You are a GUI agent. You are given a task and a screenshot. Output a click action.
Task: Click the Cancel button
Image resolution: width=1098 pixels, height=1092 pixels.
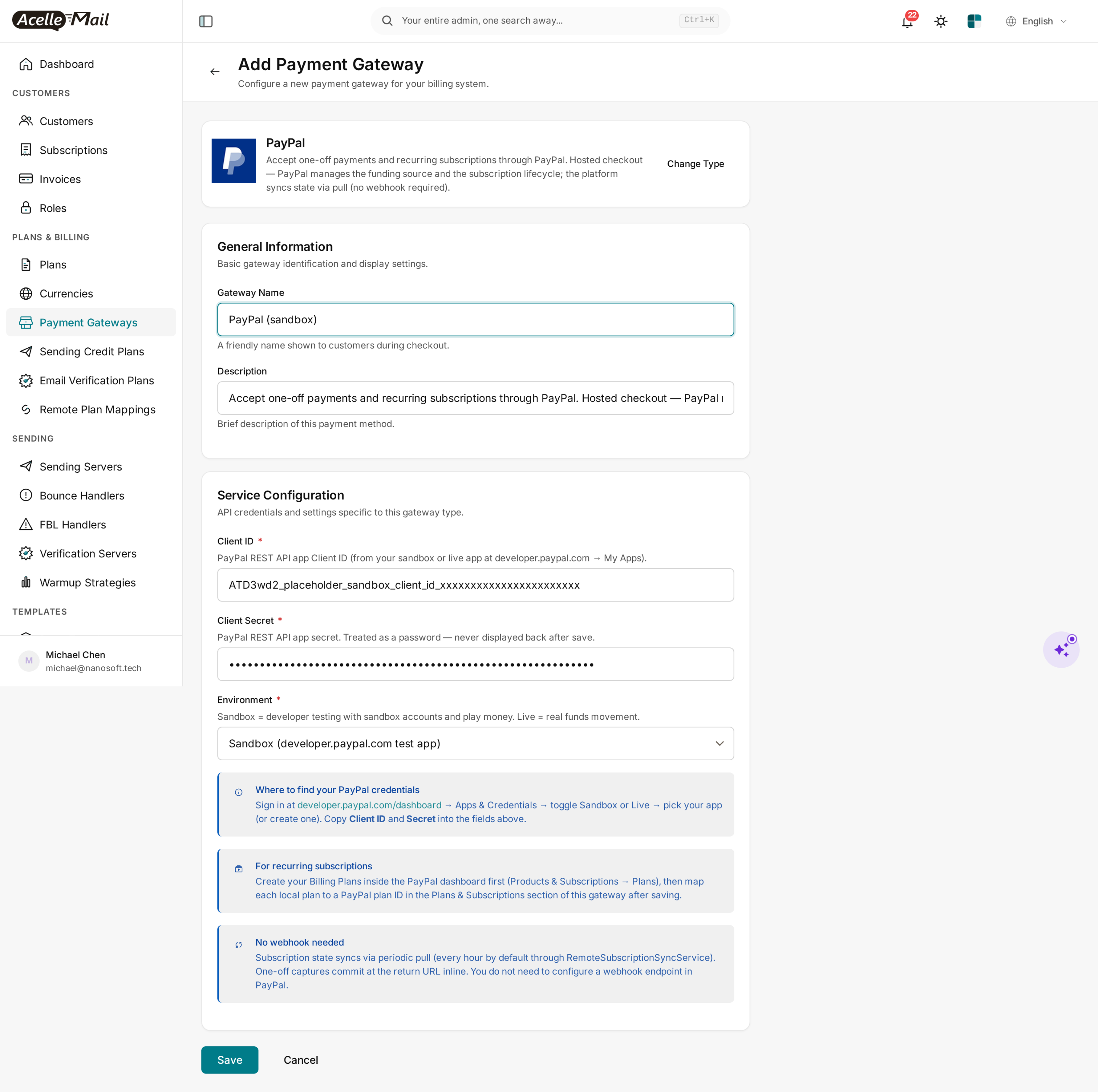[x=301, y=1060]
